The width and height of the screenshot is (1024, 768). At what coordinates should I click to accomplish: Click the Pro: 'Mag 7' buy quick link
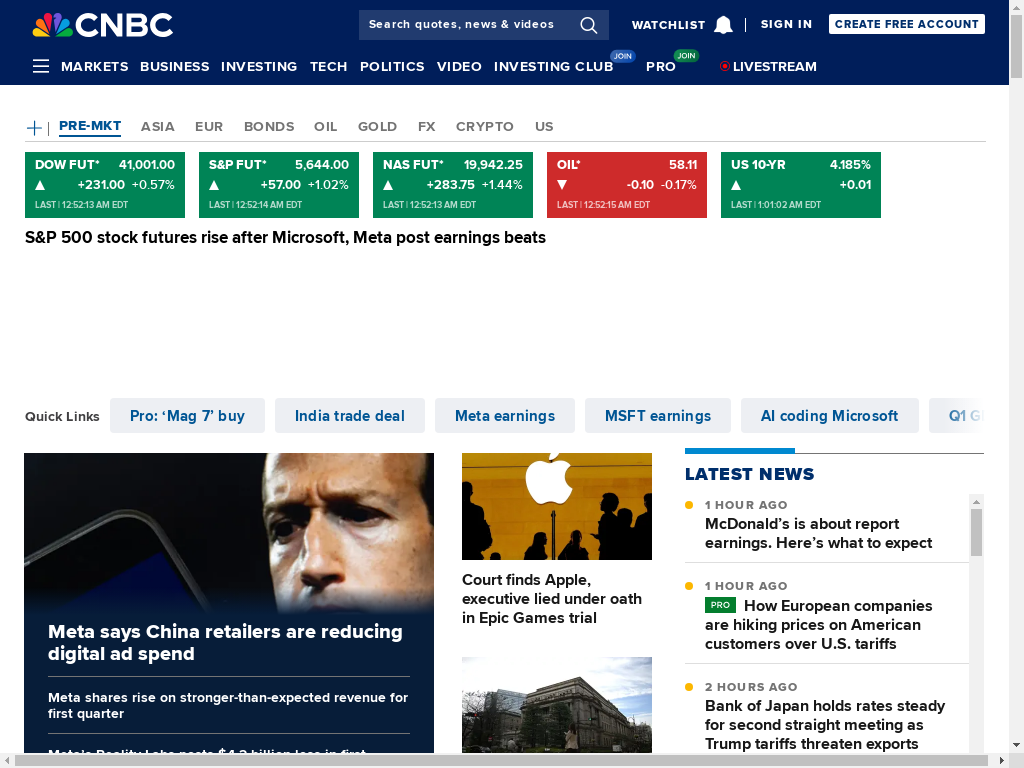(187, 416)
